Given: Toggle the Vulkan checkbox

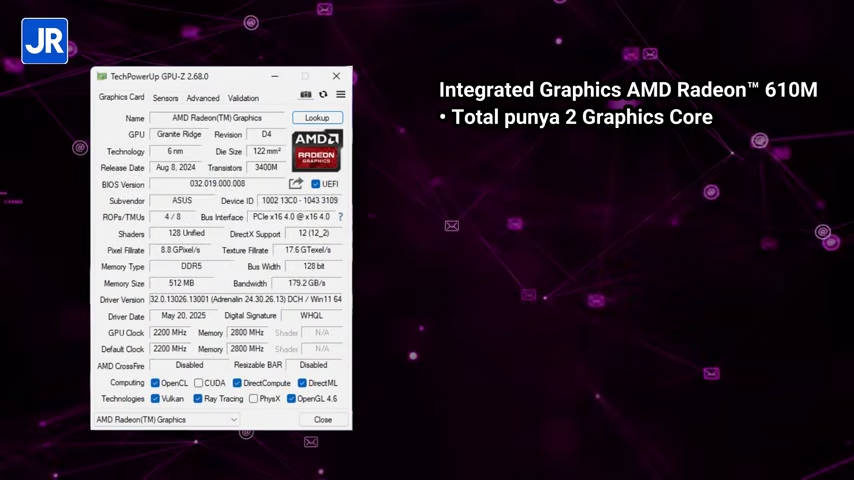Looking at the screenshot, I should pyautogui.click(x=155, y=399).
